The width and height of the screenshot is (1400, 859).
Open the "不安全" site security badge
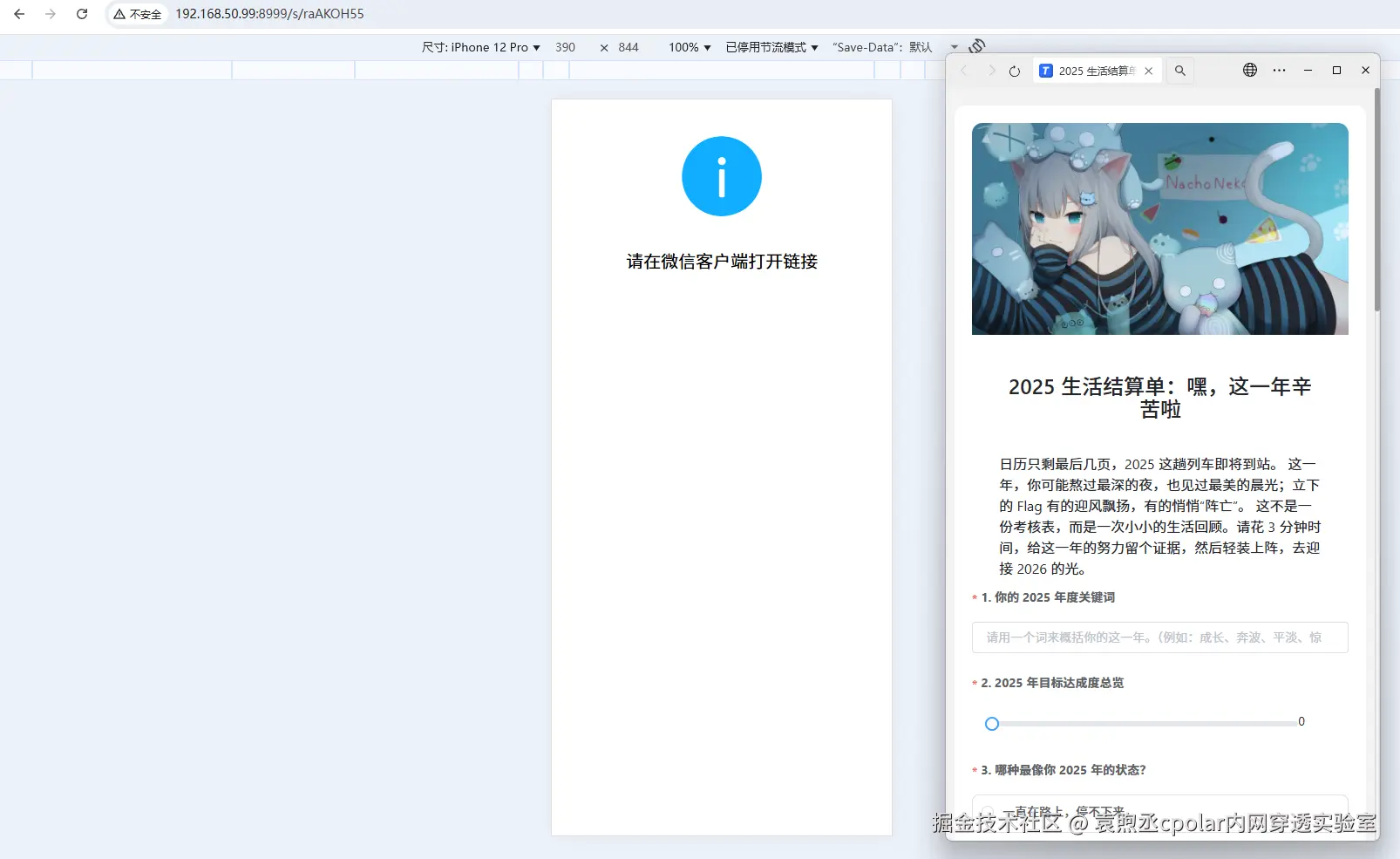[x=136, y=14]
